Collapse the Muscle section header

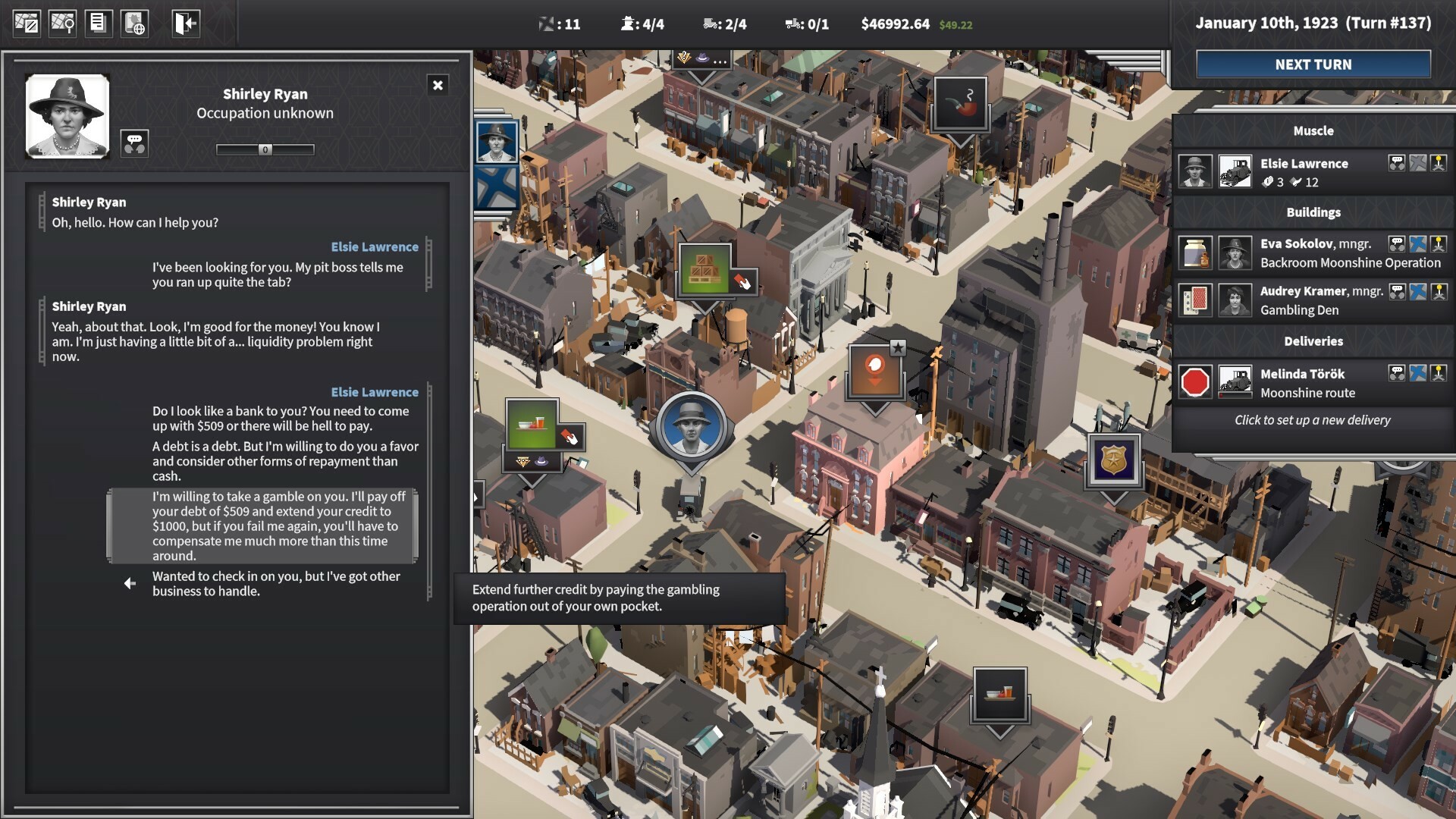point(1314,130)
